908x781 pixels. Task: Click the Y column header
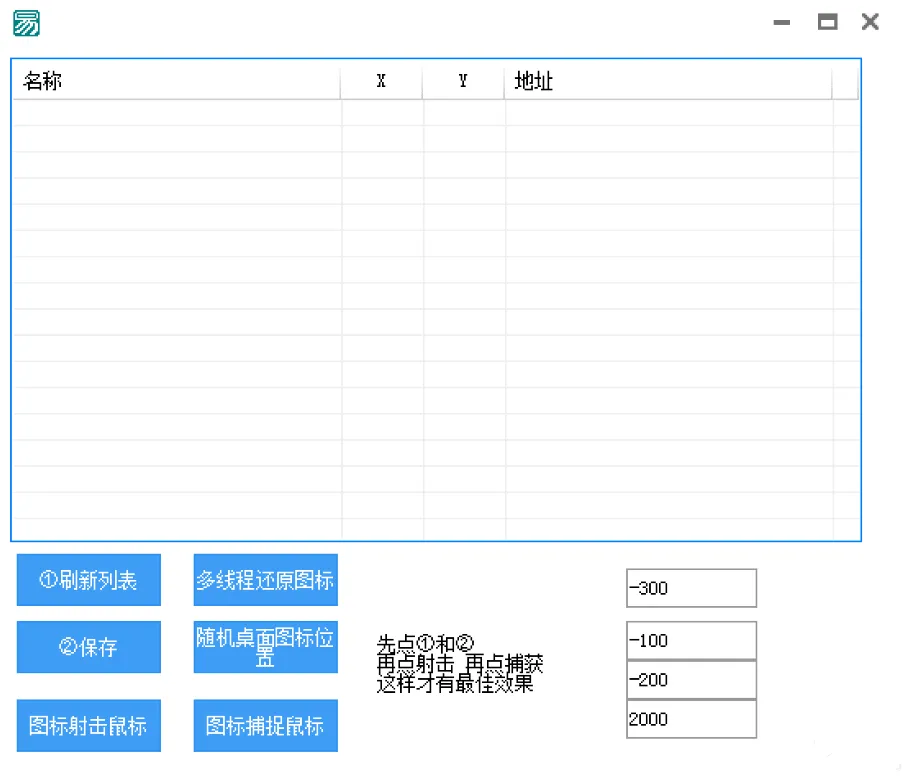[x=462, y=82]
